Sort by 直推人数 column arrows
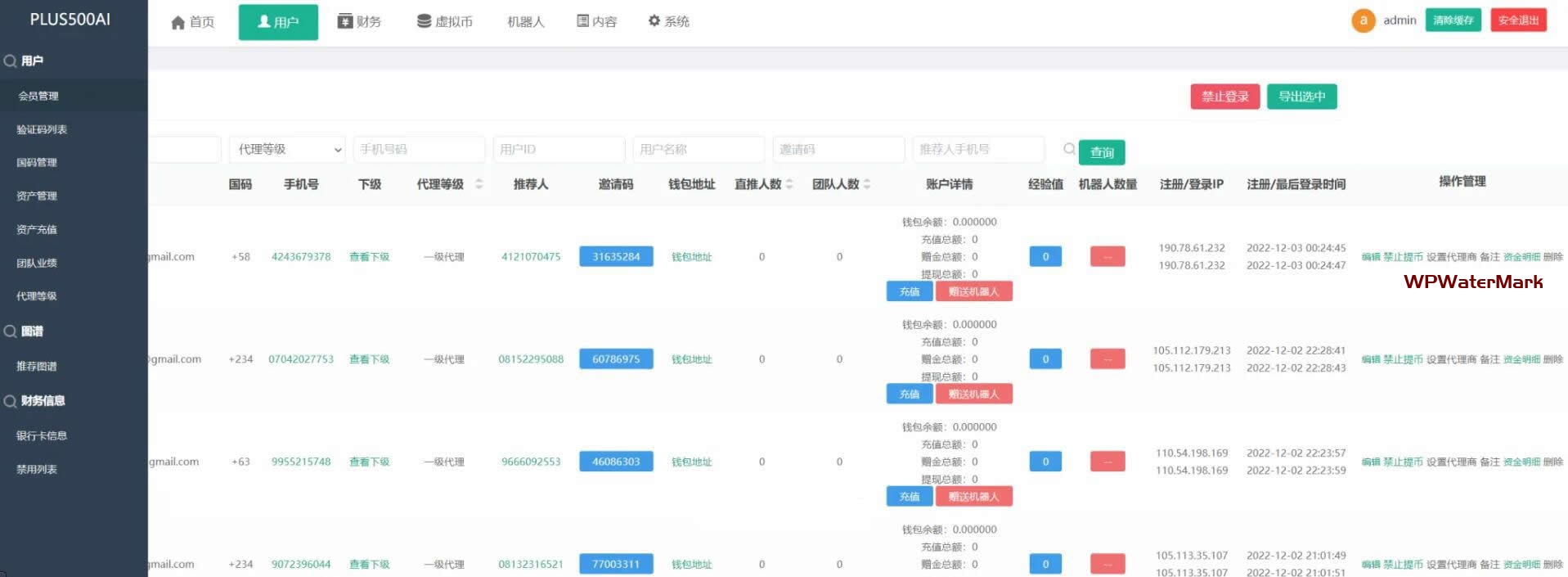The width and height of the screenshot is (1568, 577). pos(789,184)
